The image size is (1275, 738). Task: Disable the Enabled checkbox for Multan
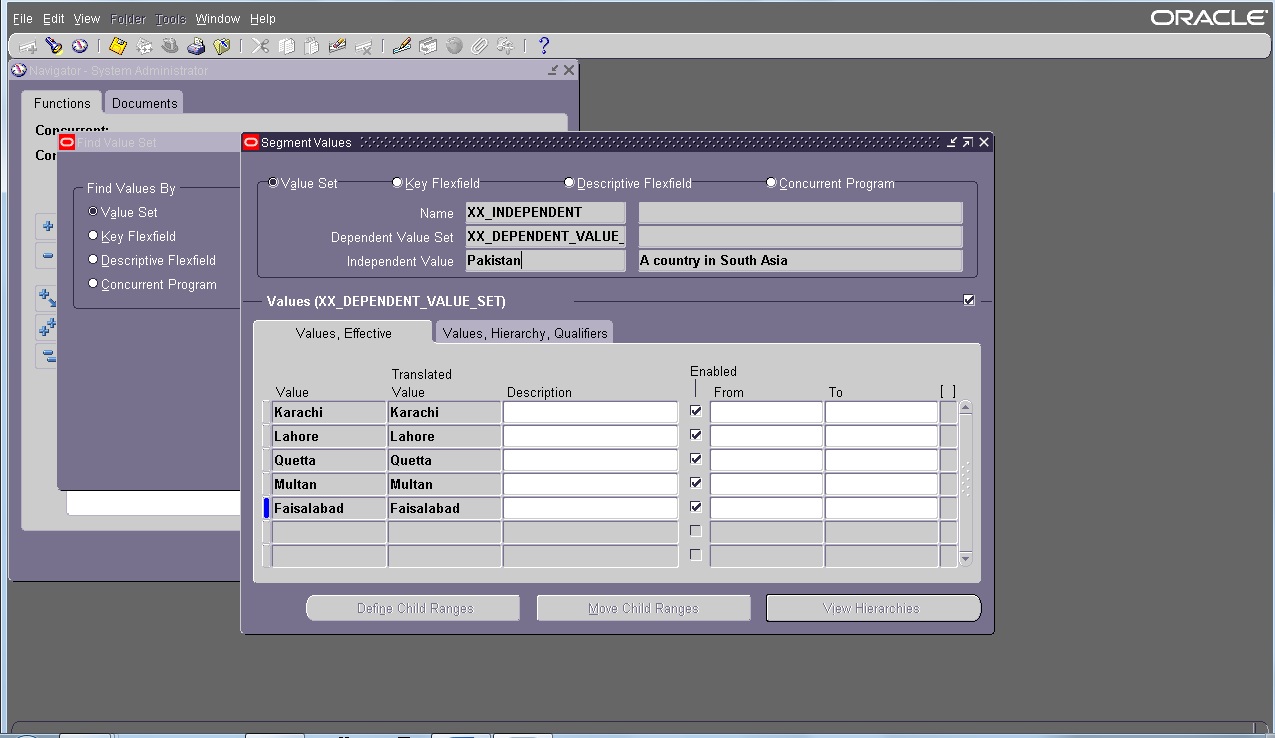pyautogui.click(x=695, y=482)
